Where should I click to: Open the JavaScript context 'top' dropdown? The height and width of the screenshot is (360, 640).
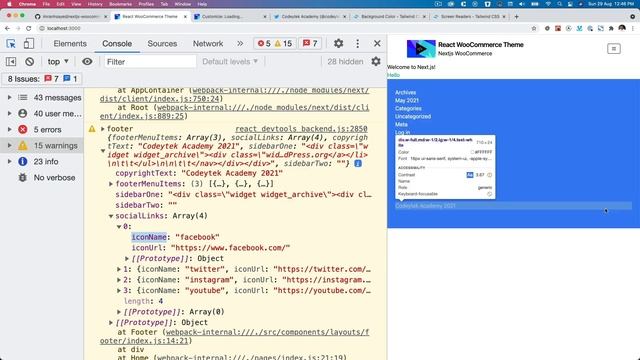click(x=58, y=62)
